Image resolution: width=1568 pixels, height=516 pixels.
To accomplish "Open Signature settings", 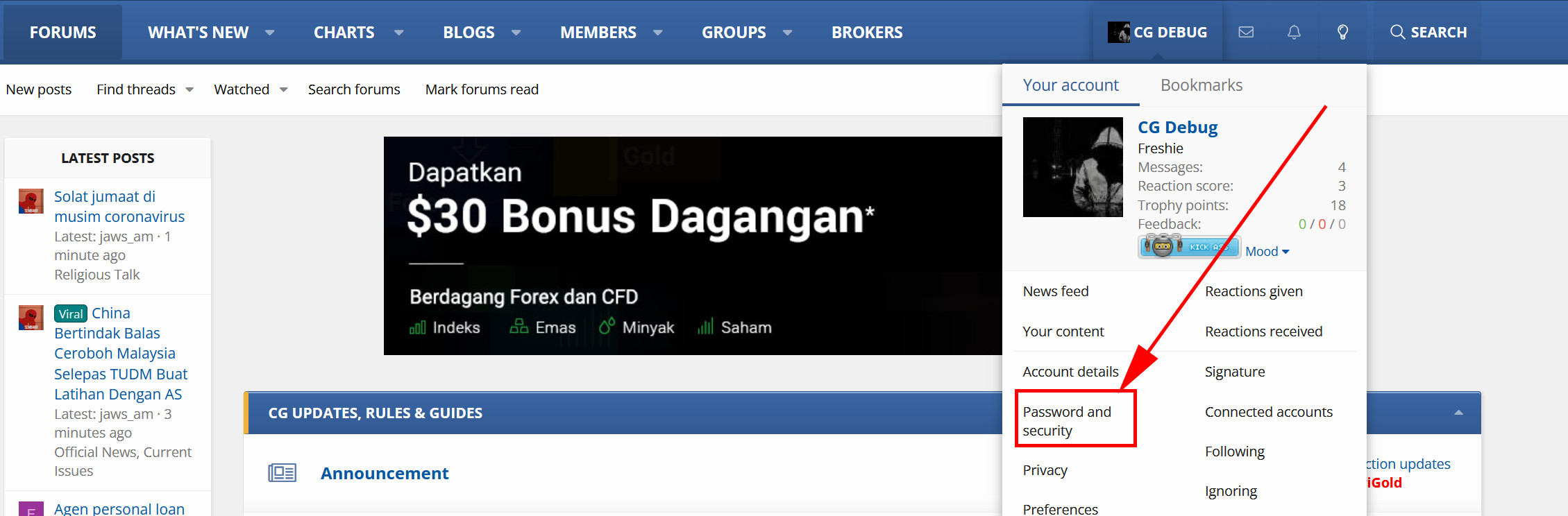I will 1235,372.
